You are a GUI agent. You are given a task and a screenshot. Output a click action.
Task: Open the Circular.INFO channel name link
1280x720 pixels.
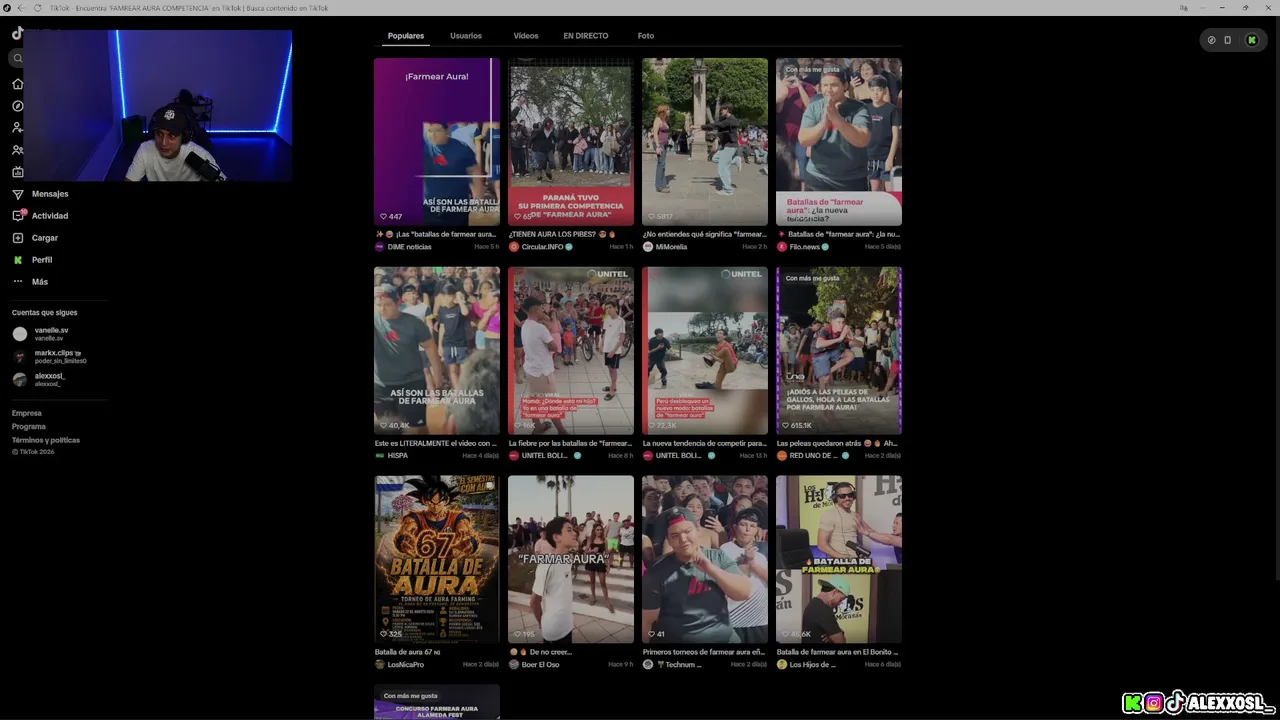pyautogui.click(x=543, y=247)
